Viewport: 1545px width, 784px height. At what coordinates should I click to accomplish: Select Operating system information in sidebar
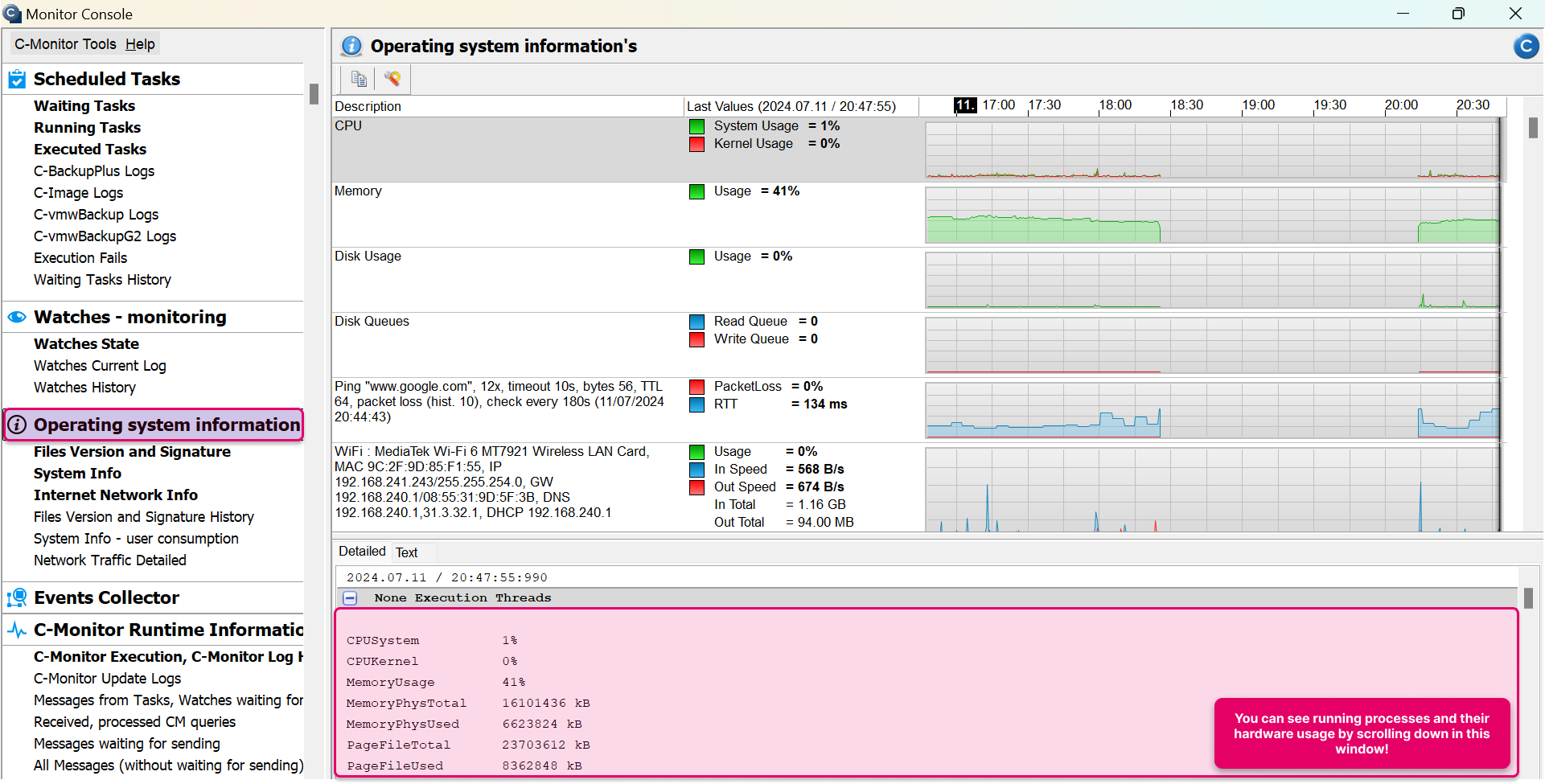167,425
